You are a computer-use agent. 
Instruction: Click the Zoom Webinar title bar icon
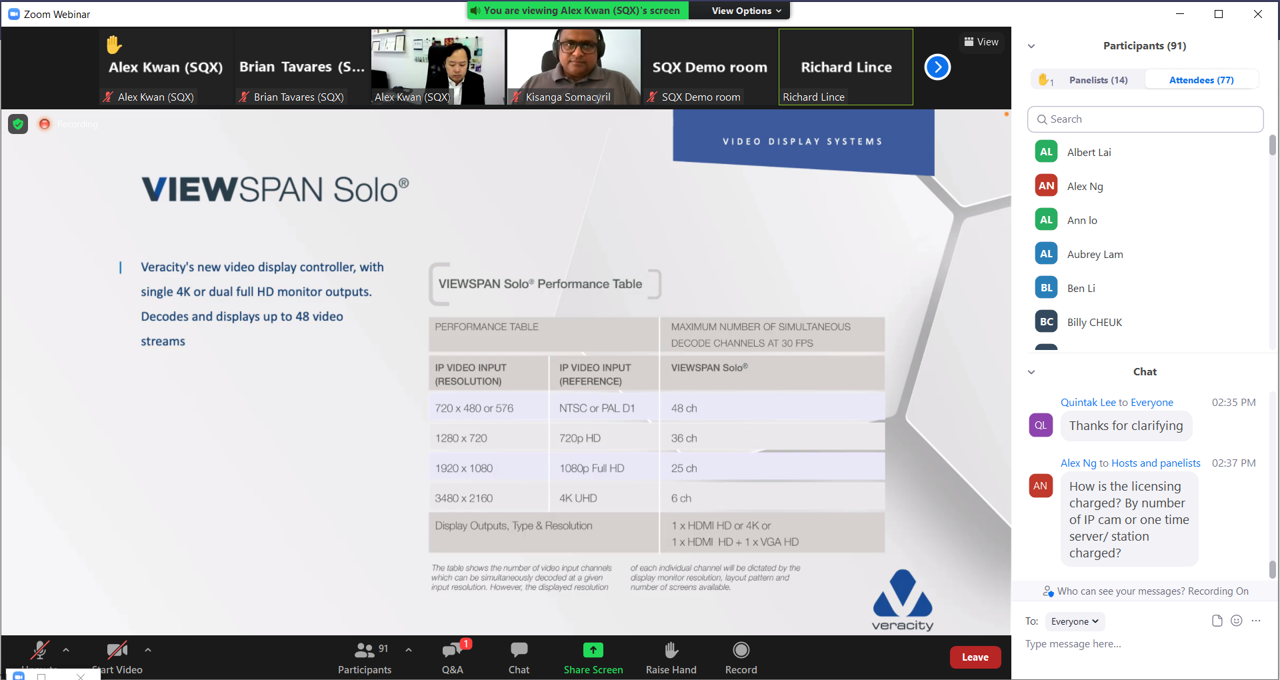pos(14,14)
